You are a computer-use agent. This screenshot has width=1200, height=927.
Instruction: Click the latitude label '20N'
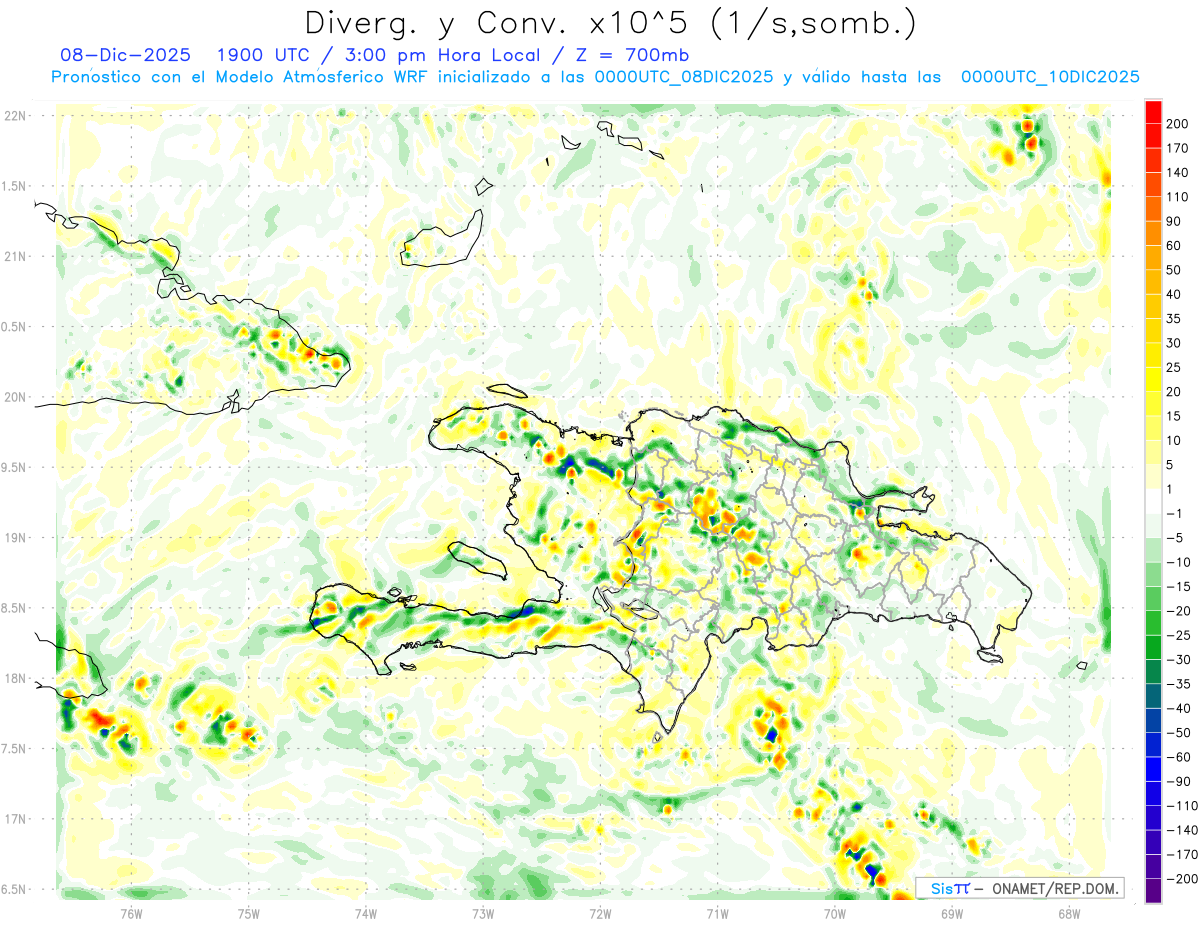click(x=14, y=397)
